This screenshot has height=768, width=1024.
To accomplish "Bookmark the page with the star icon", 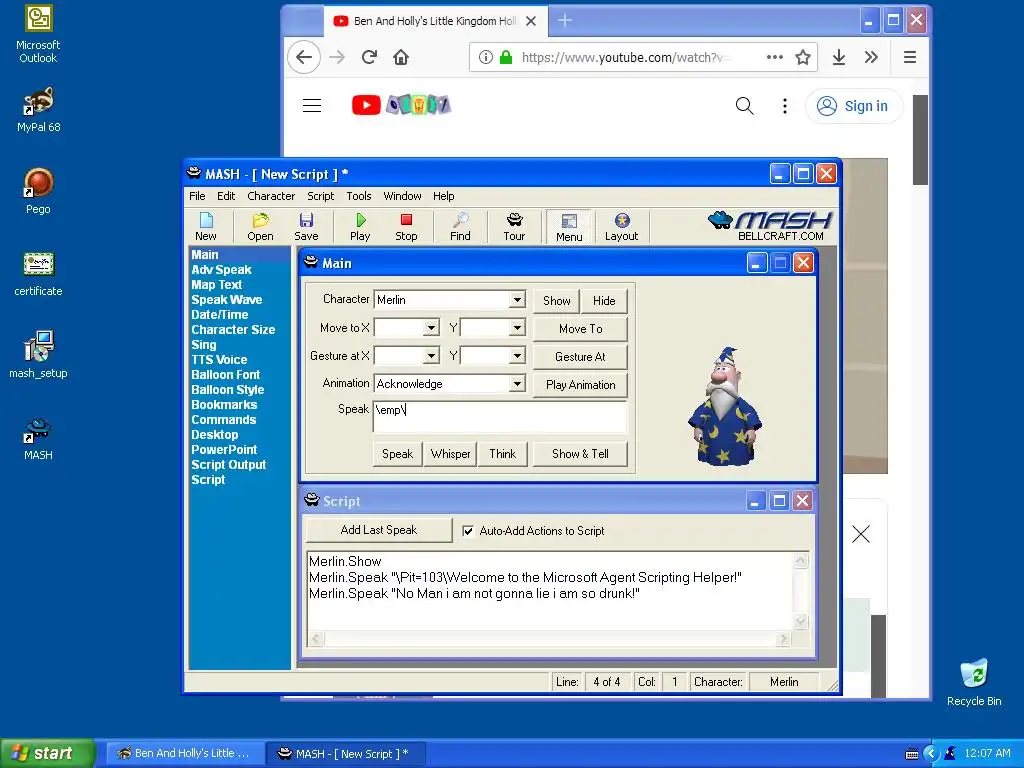I will pyautogui.click(x=803, y=57).
